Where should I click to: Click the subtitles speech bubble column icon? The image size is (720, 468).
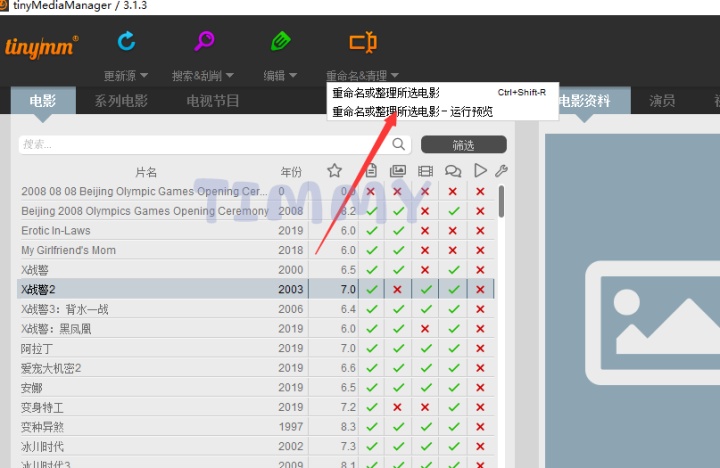tap(453, 171)
